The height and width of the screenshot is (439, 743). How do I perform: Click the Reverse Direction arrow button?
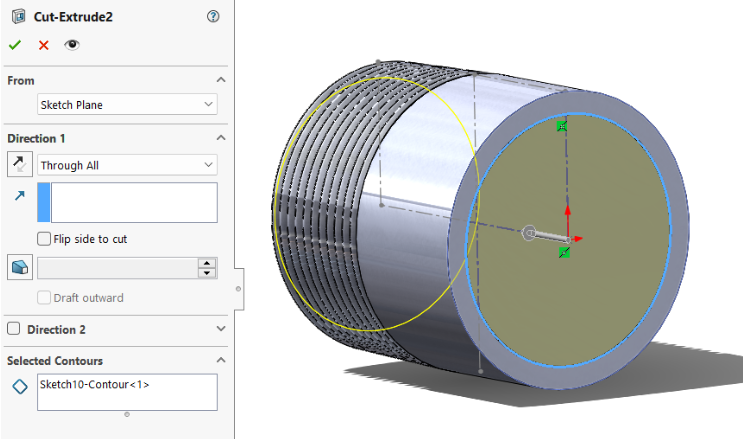coord(19,165)
